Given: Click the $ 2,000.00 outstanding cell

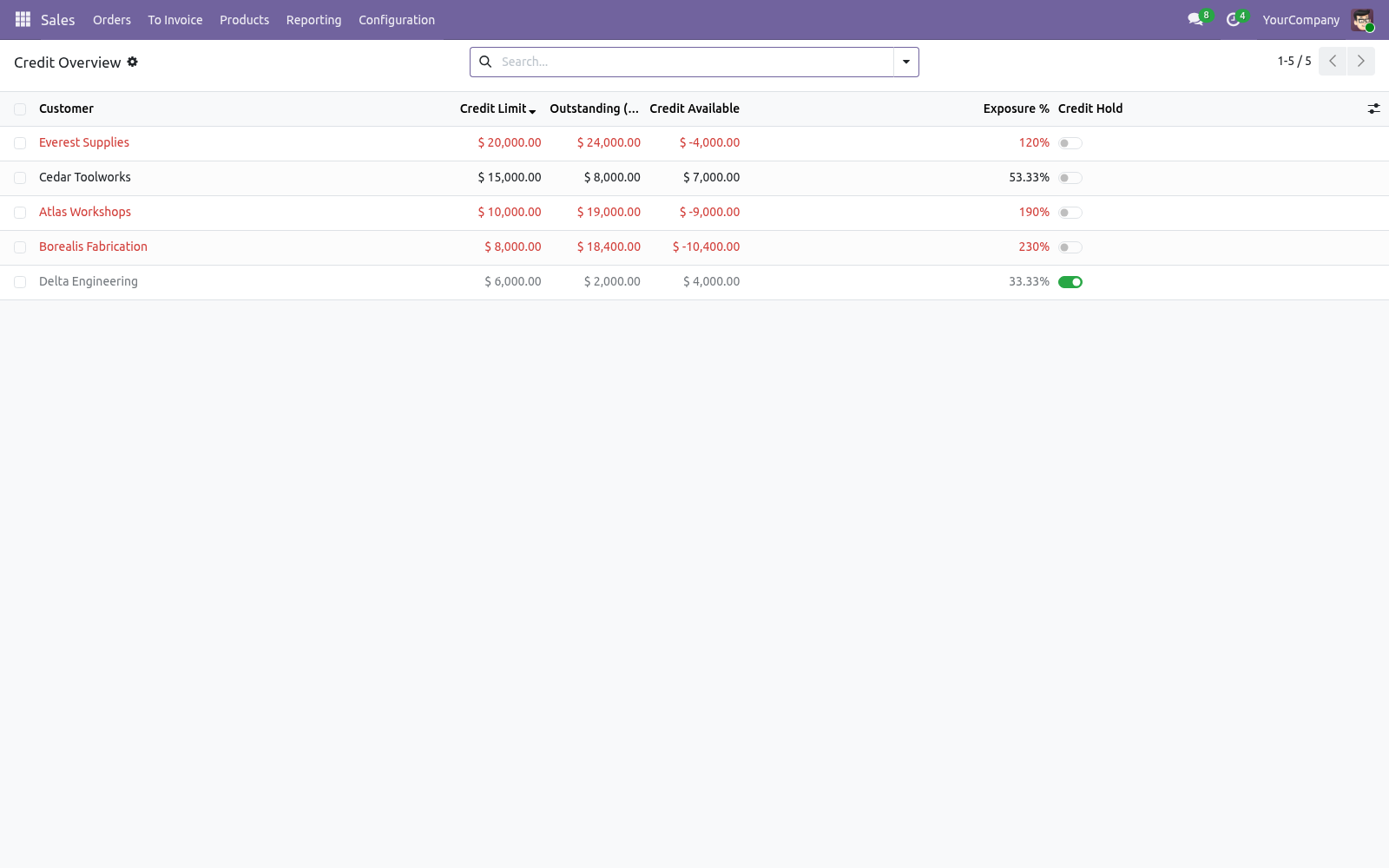Looking at the screenshot, I should [612, 281].
